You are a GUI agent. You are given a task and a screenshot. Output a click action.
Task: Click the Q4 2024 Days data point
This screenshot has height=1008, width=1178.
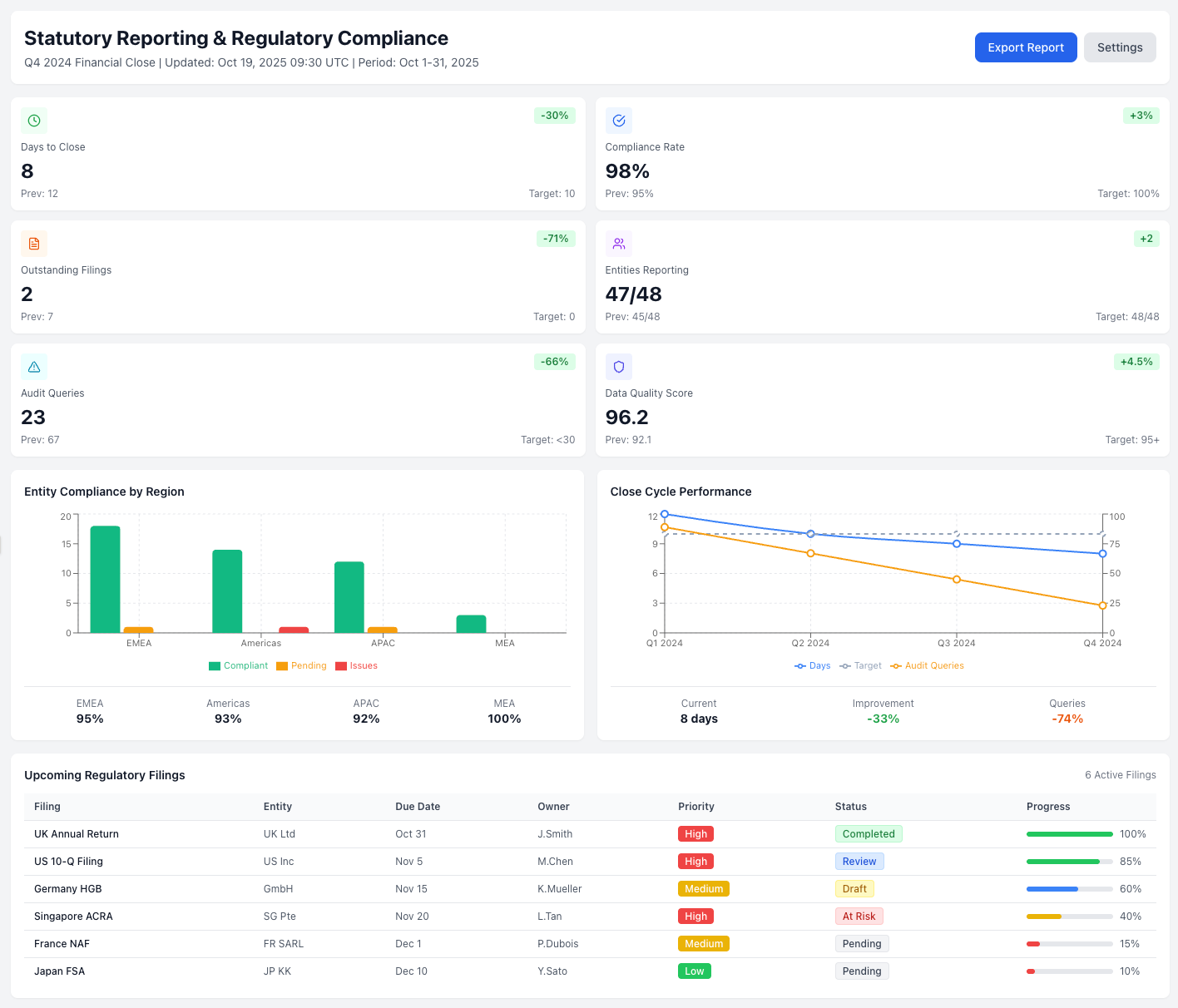[1103, 554]
